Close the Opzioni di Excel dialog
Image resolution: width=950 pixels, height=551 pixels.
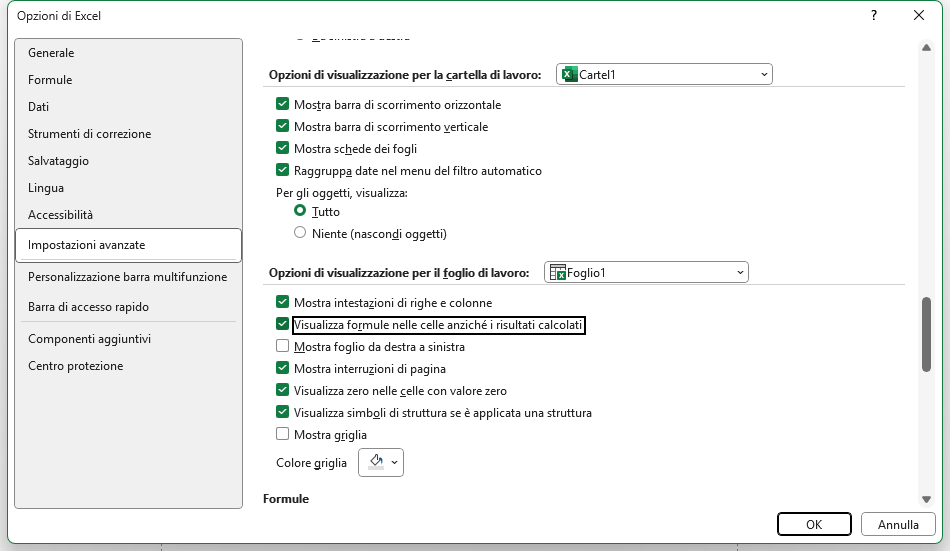coord(919,16)
